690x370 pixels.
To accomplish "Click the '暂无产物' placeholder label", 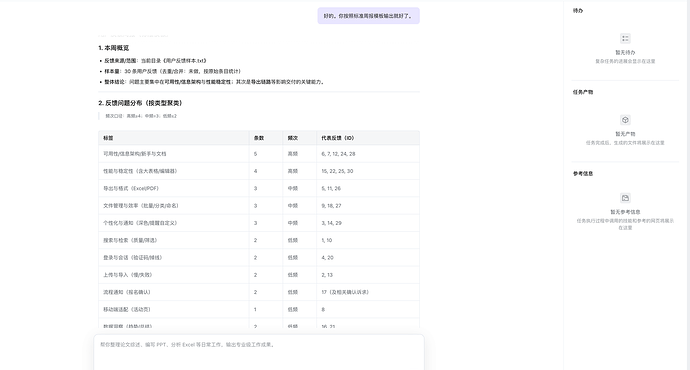I will tap(625, 134).
